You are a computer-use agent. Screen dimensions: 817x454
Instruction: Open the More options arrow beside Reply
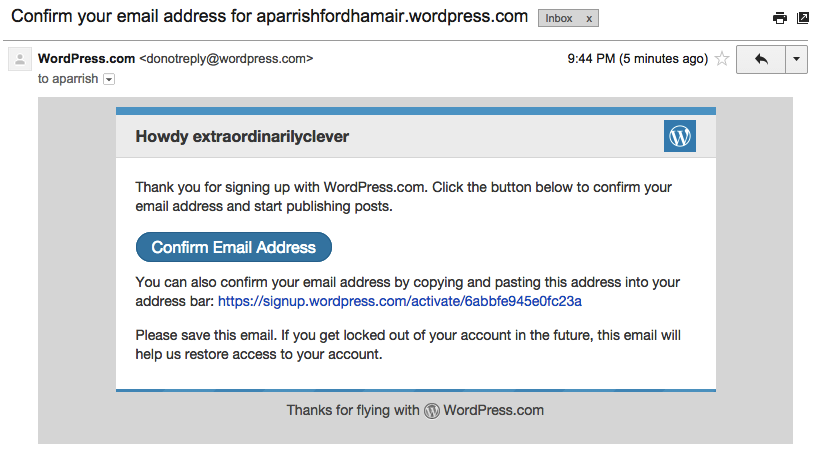click(x=796, y=59)
